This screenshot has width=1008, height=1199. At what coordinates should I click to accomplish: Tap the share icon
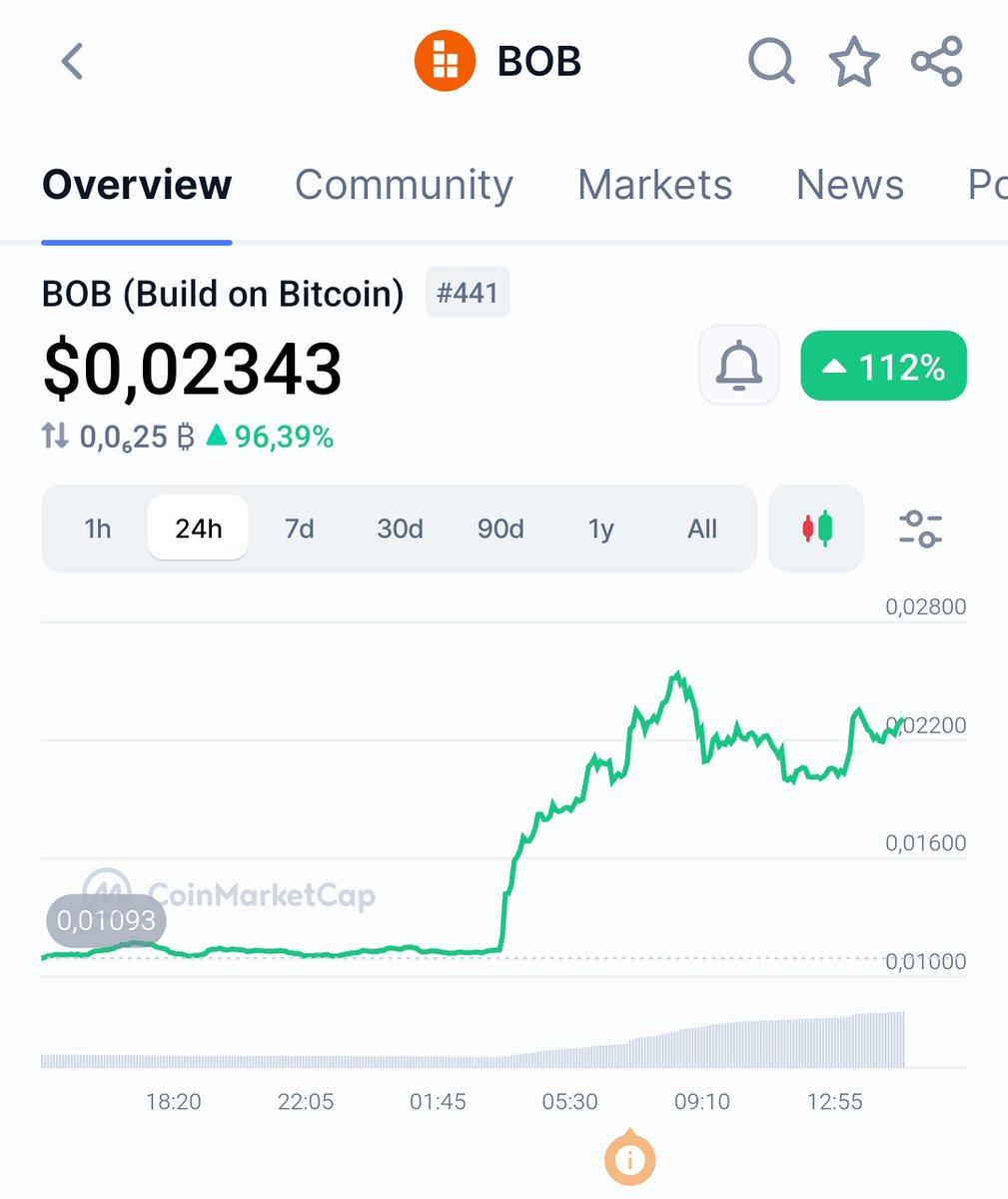[x=937, y=61]
